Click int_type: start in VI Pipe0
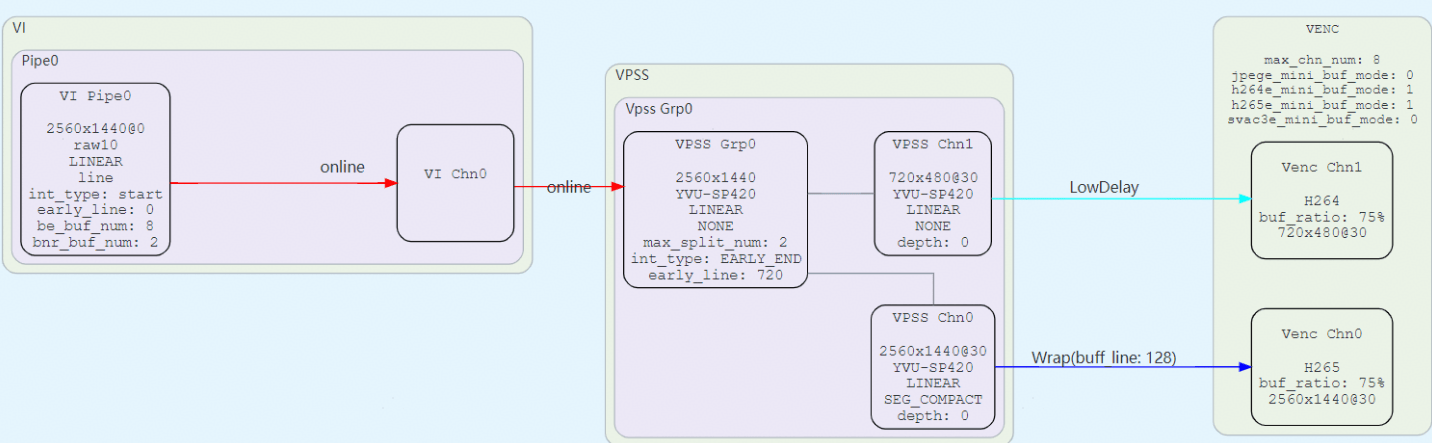Screen dimensions: 1432x443 (96, 194)
